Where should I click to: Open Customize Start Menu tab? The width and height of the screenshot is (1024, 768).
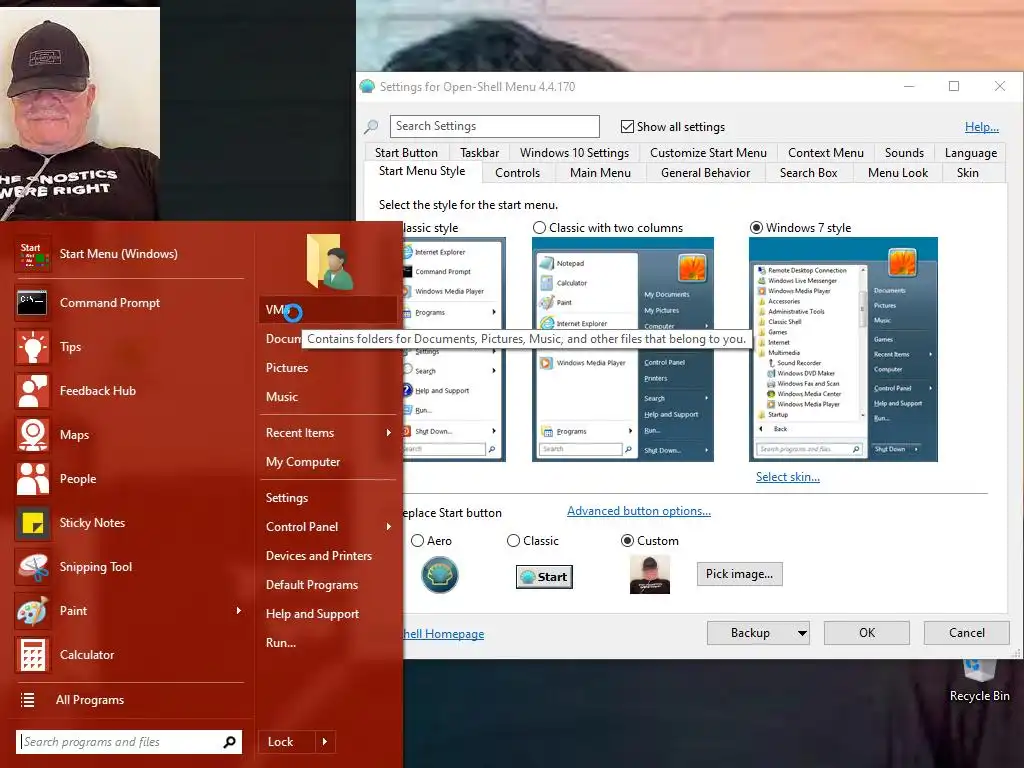(708, 153)
